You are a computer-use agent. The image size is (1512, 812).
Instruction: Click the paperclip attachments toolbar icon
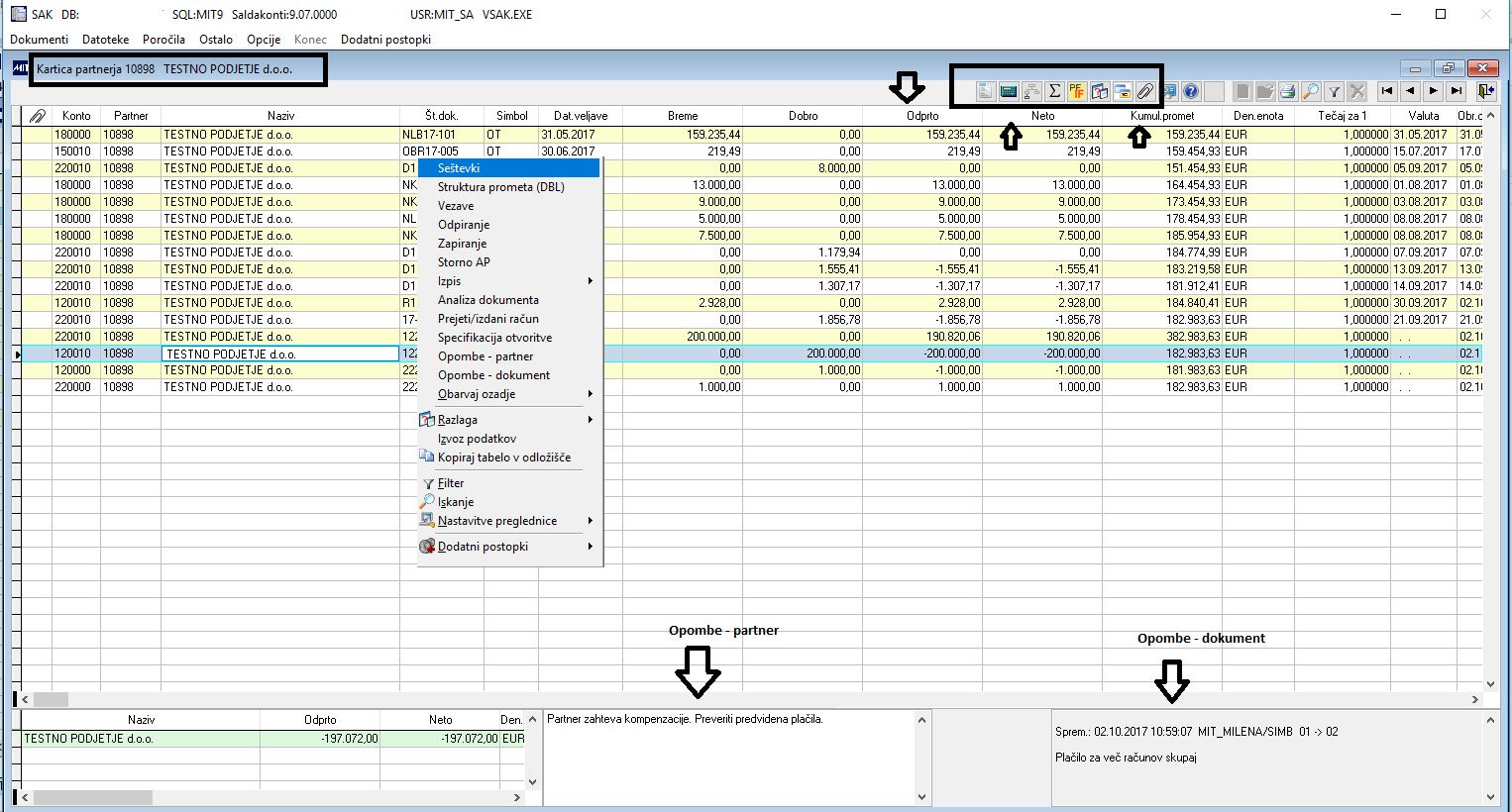tap(1144, 91)
